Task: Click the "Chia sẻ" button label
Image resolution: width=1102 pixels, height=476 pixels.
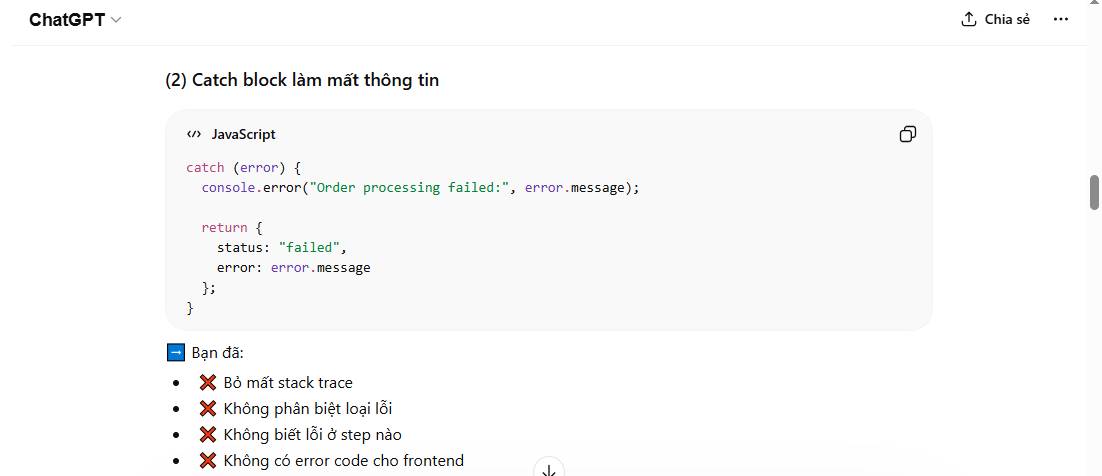Action: pos(1007,20)
